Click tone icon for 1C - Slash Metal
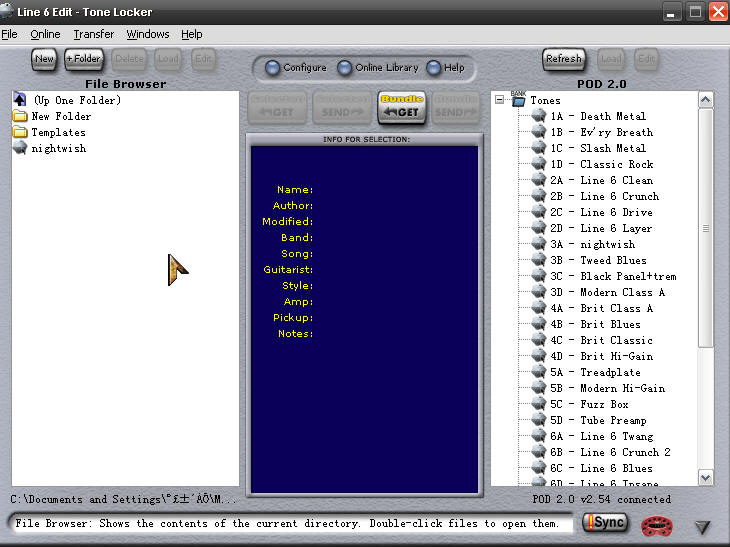The image size is (730, 547). [539, 148]
